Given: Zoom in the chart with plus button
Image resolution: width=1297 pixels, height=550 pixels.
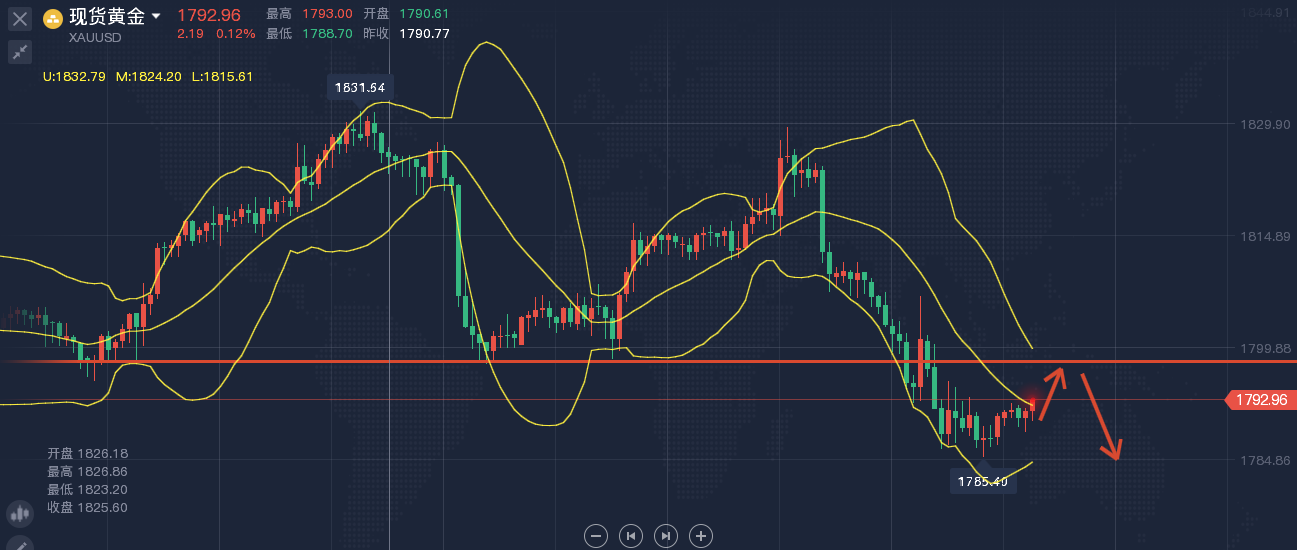Looking at the screenshot, I should tap(701, 536).
